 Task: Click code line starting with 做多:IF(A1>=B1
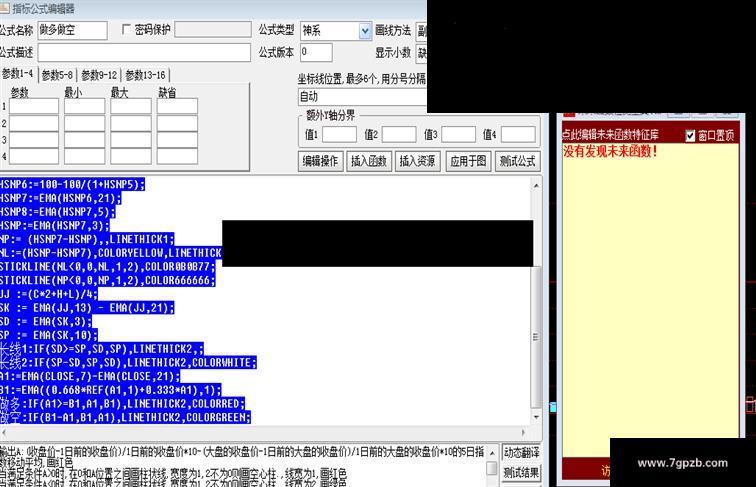click(x=122, y=404)
